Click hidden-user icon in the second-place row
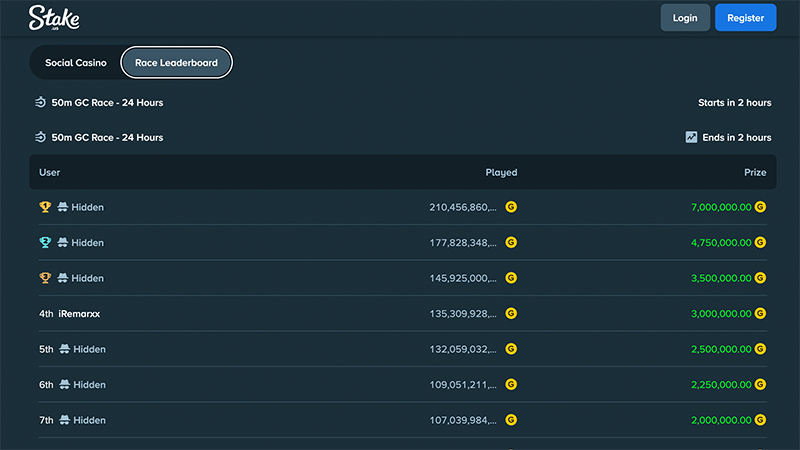The width and height of the screenshot is (800, 450). point(62,242)
